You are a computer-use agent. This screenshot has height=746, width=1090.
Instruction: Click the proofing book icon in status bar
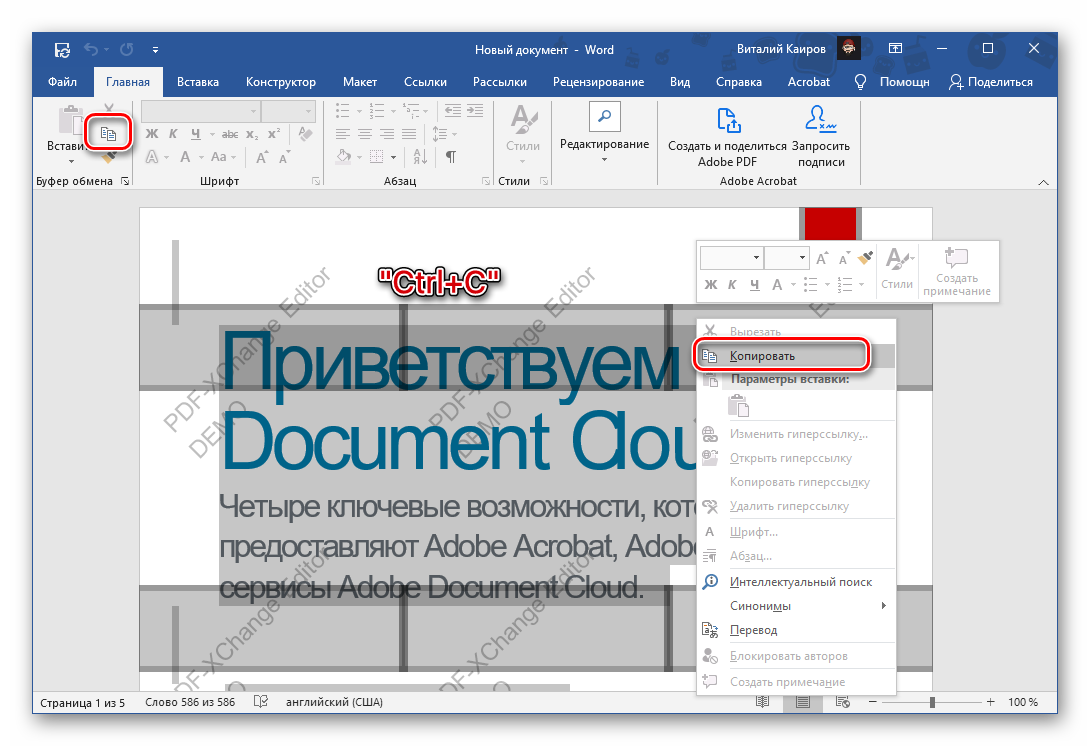[x=261, y=702]
